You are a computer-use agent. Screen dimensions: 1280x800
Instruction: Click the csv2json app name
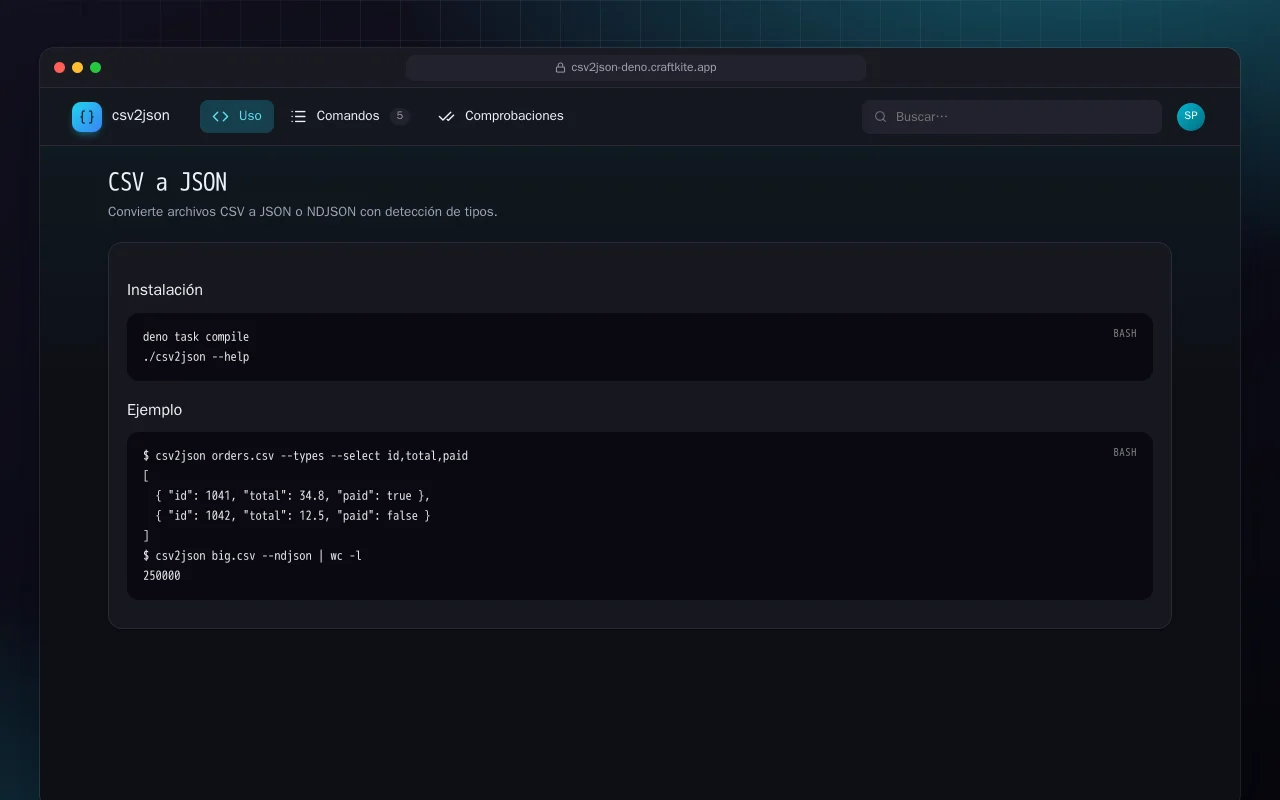(141, 116)
